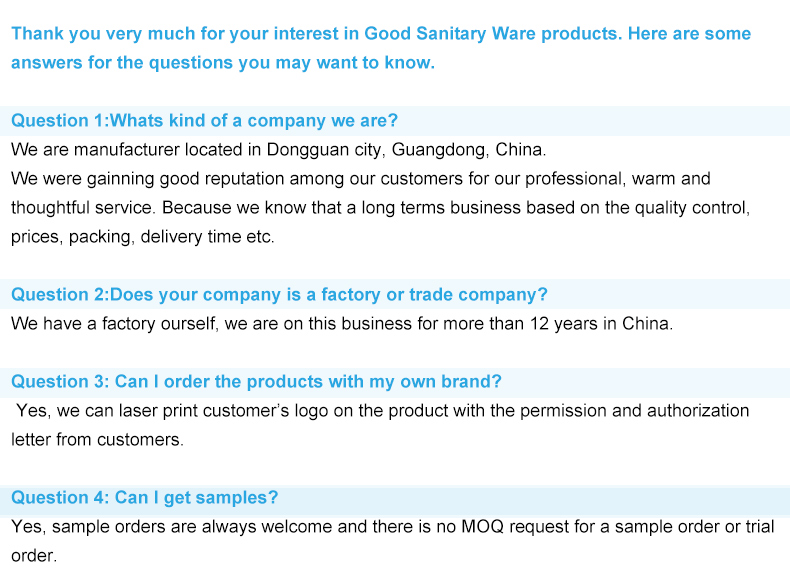Click the intro line starting "Thank you very much"

tap(380, 34)
